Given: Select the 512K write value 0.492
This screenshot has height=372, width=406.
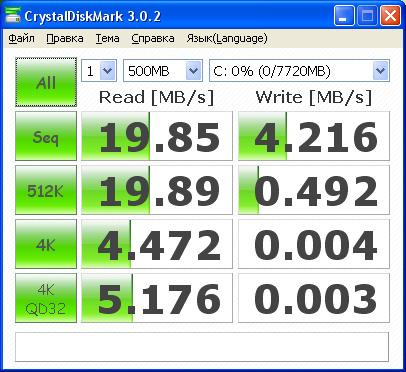Looking at the screenshot, I should coord(314,190).
